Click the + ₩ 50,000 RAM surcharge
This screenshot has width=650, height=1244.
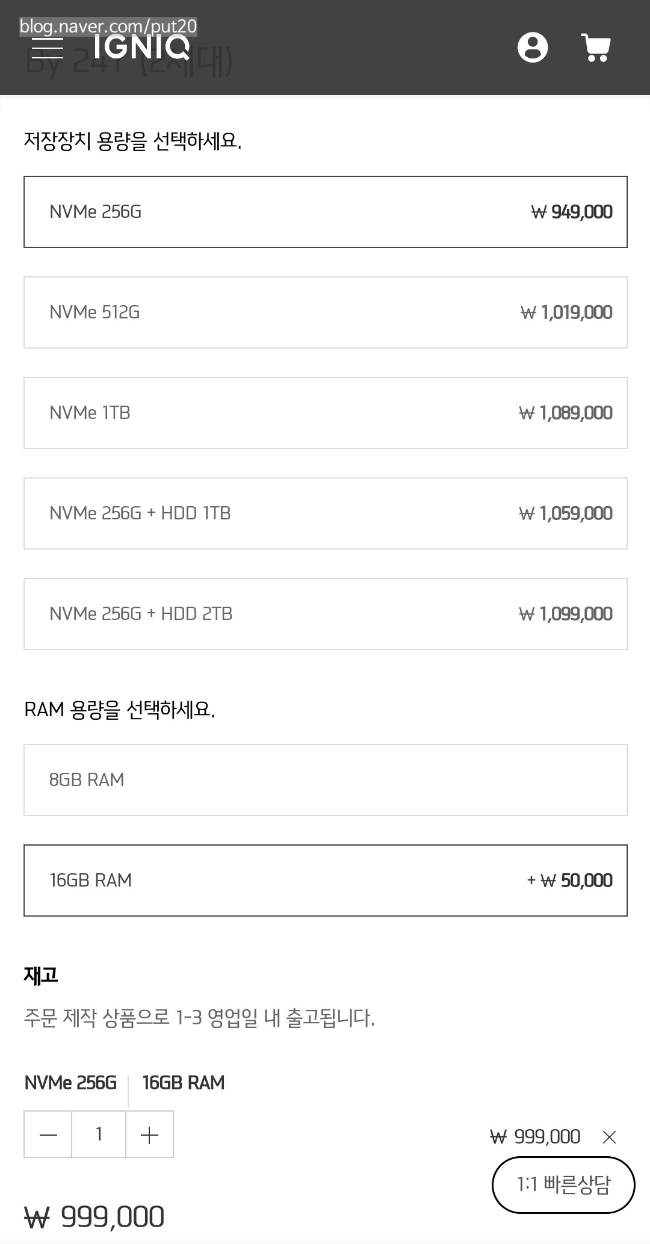(569, 880)
